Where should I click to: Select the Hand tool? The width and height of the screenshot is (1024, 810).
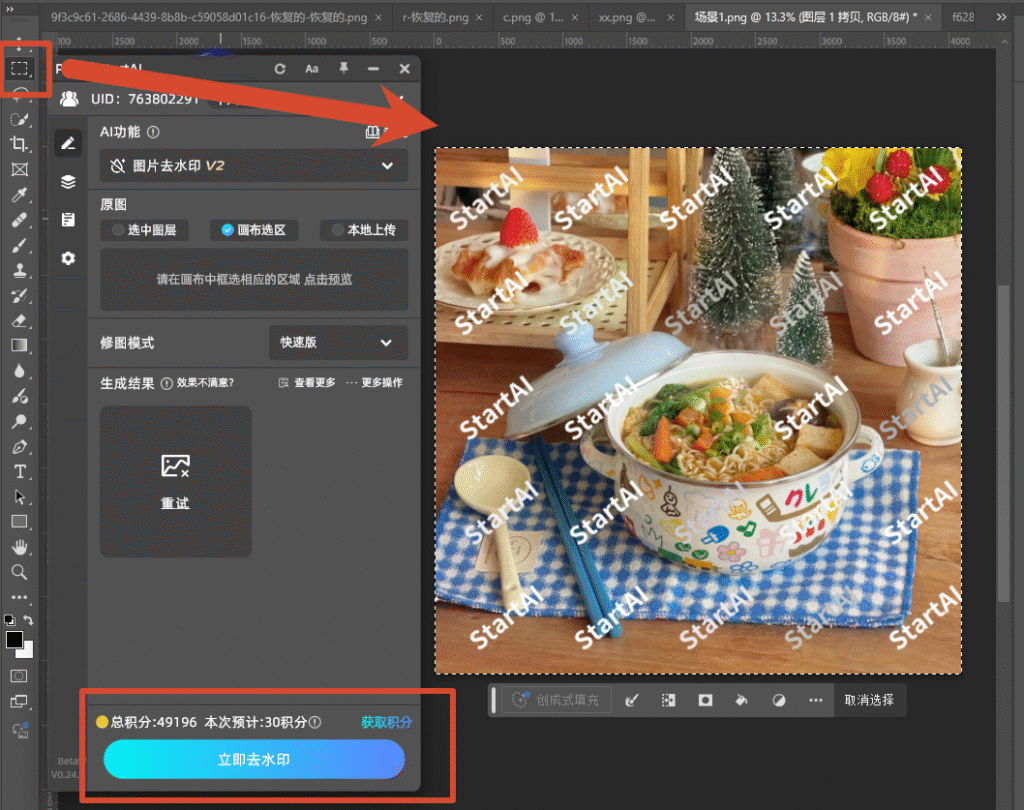(20, 547)
